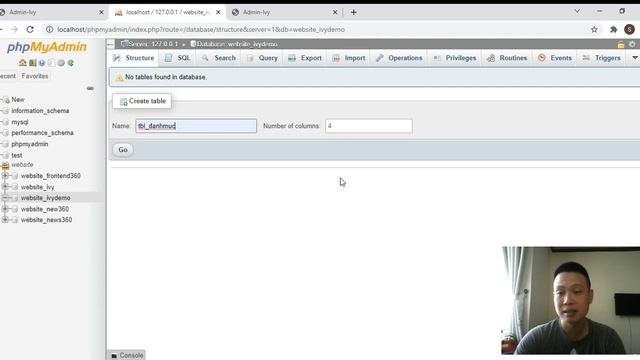
Task: Open the Recent navigation tab
Action: pyautogui.click(x=8, y=76)
